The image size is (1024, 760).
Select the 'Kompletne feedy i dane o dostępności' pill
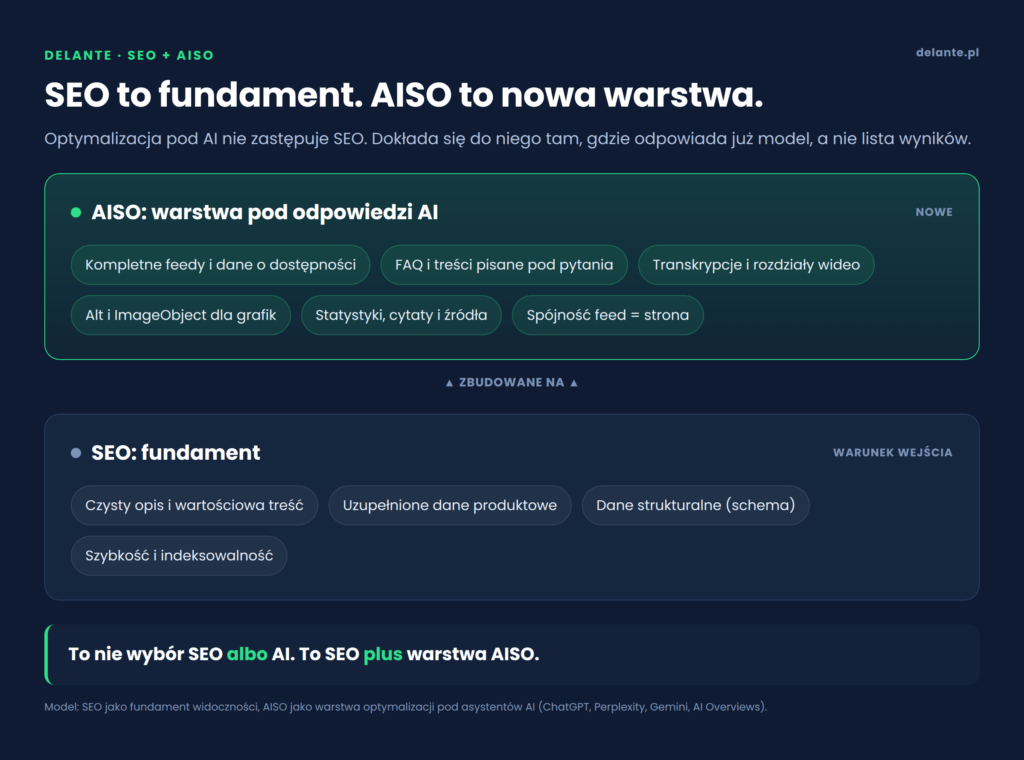pos(221,264)
